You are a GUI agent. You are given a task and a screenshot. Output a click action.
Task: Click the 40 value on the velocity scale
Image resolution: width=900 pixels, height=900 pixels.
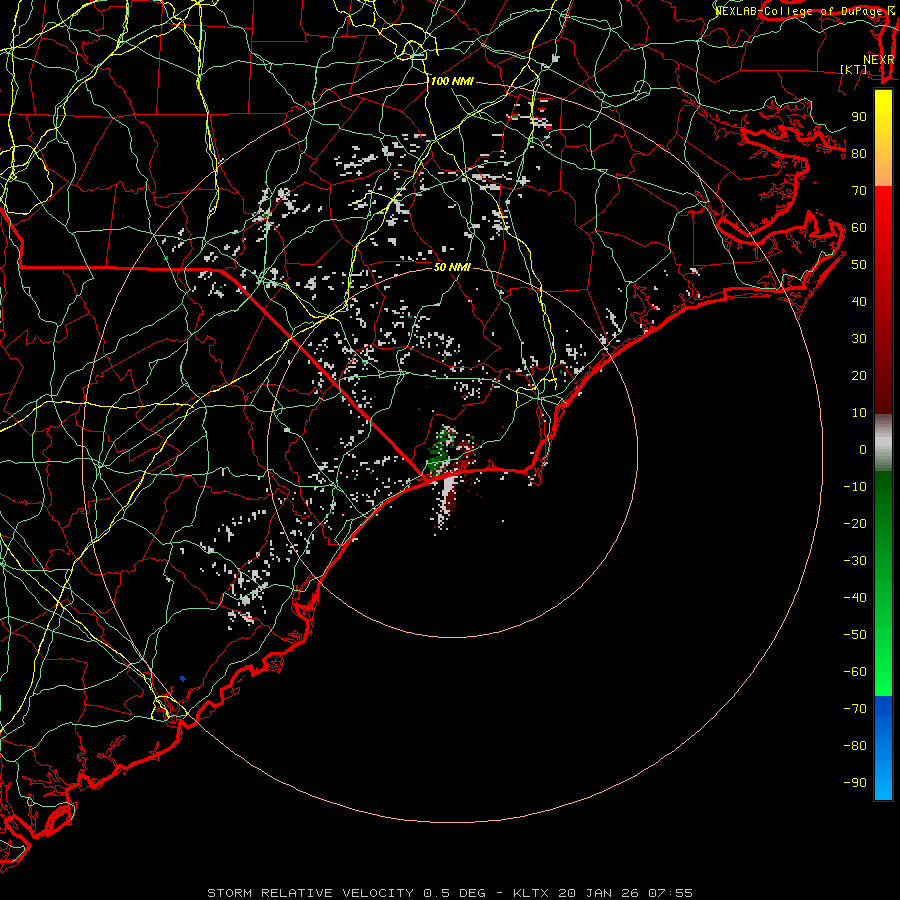(859, 301)
